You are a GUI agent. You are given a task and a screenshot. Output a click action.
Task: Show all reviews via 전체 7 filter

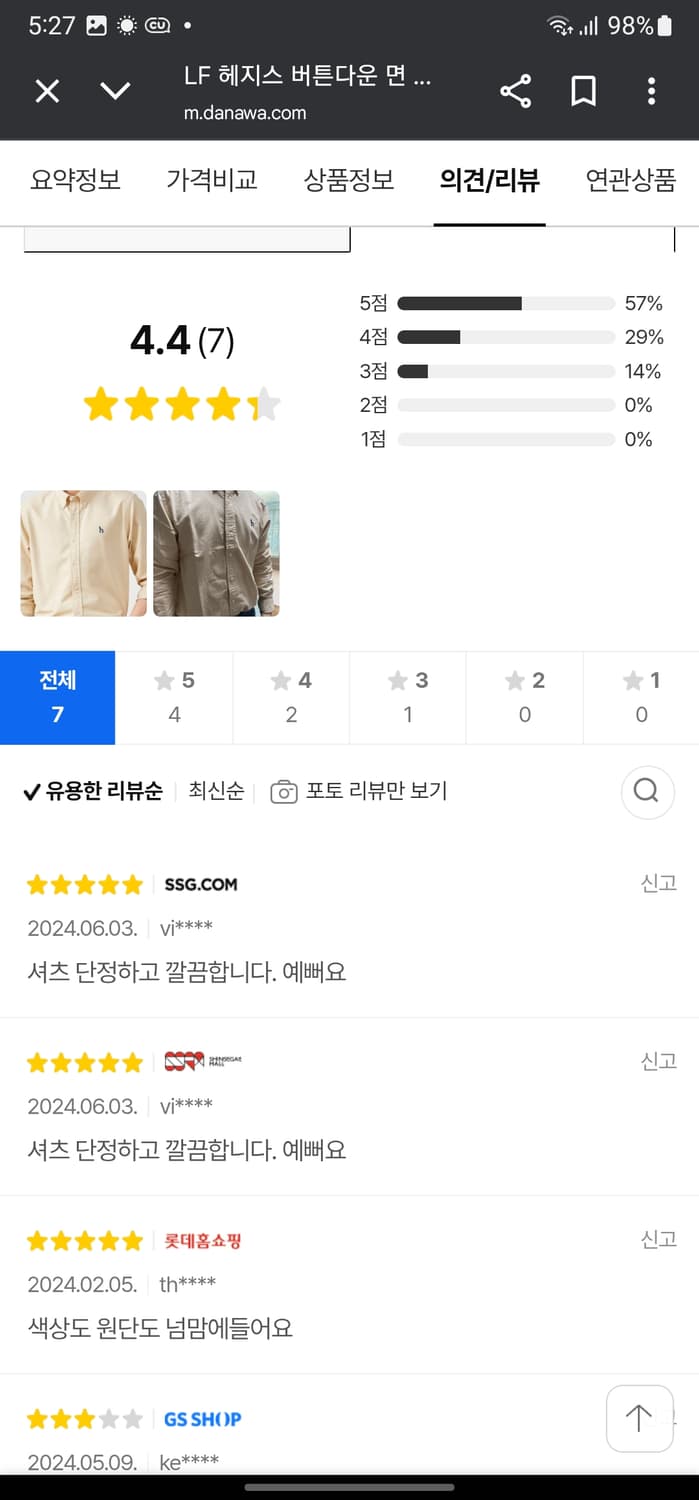57,697
